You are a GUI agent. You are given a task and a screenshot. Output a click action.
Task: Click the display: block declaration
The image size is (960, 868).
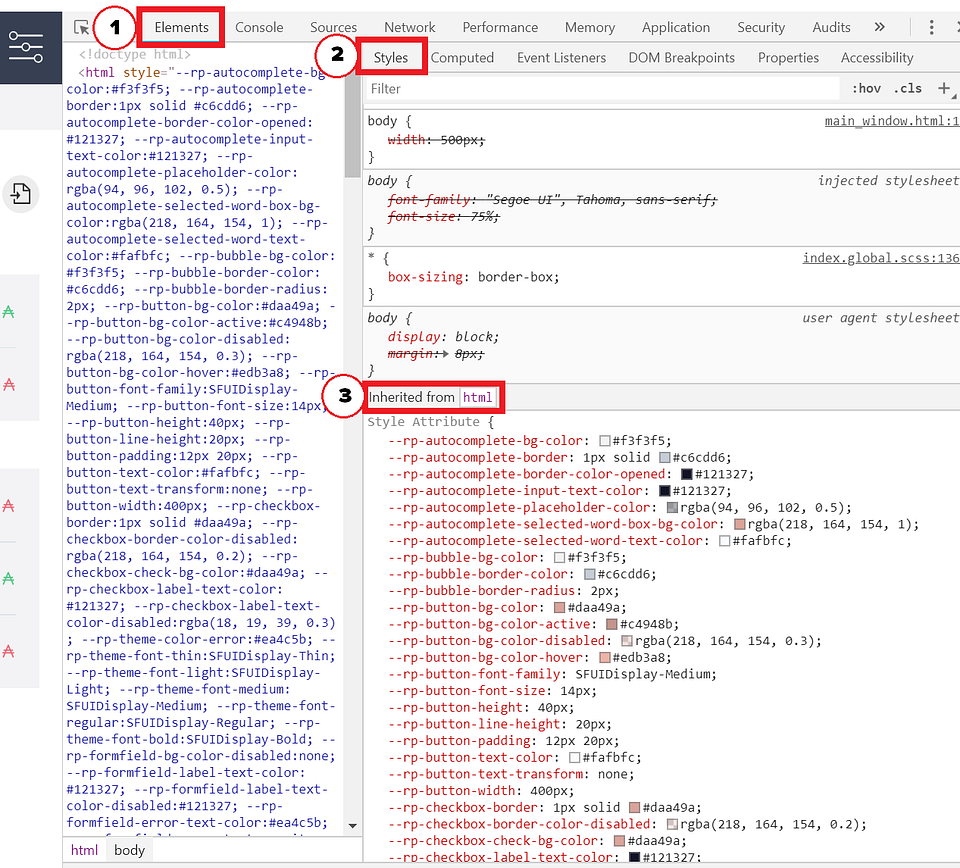coord(443,337)
